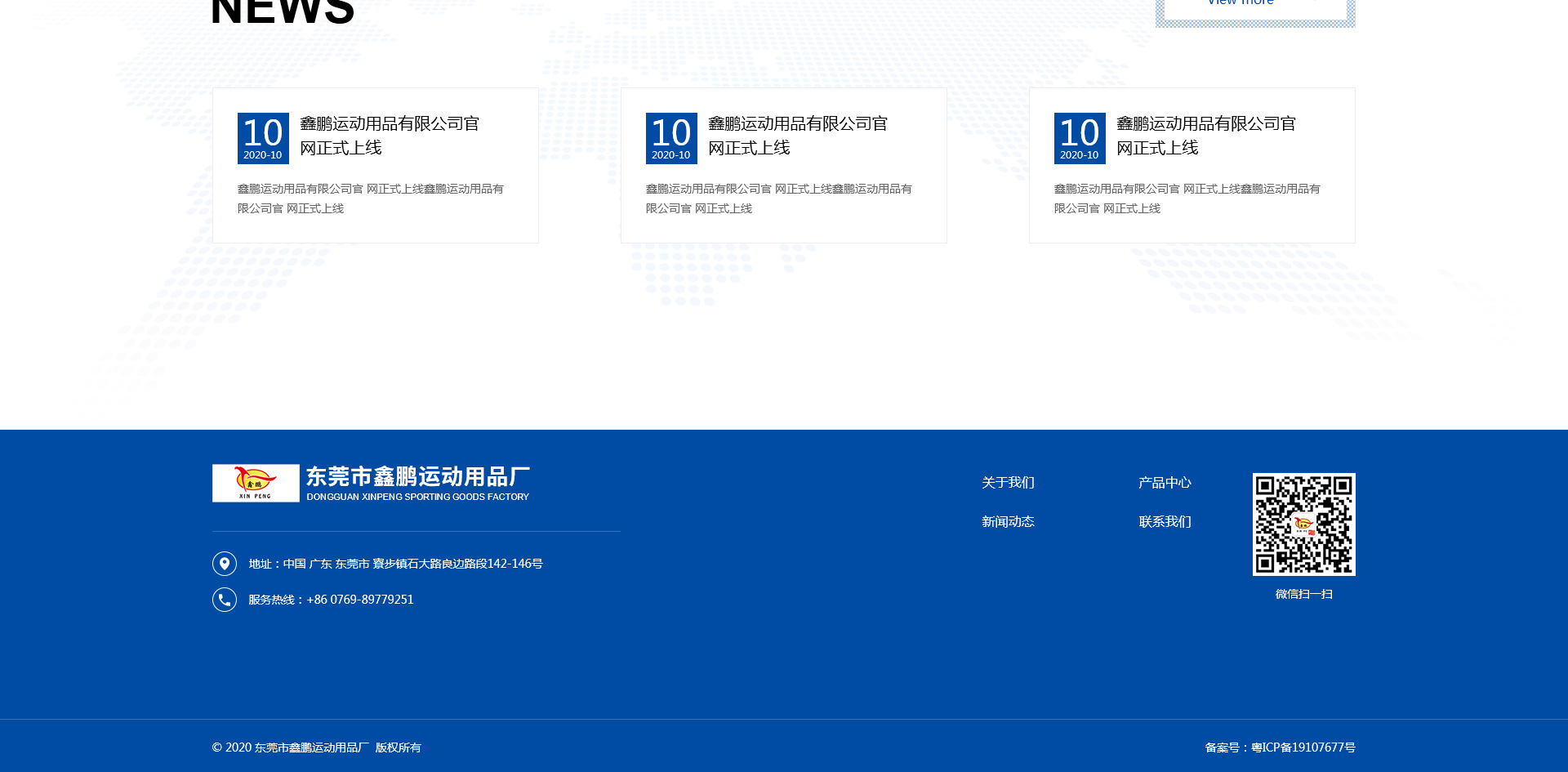Select 联系我们 in the footer navigation
This screenshot has height=772, width=1568.
pos(1165,522)
